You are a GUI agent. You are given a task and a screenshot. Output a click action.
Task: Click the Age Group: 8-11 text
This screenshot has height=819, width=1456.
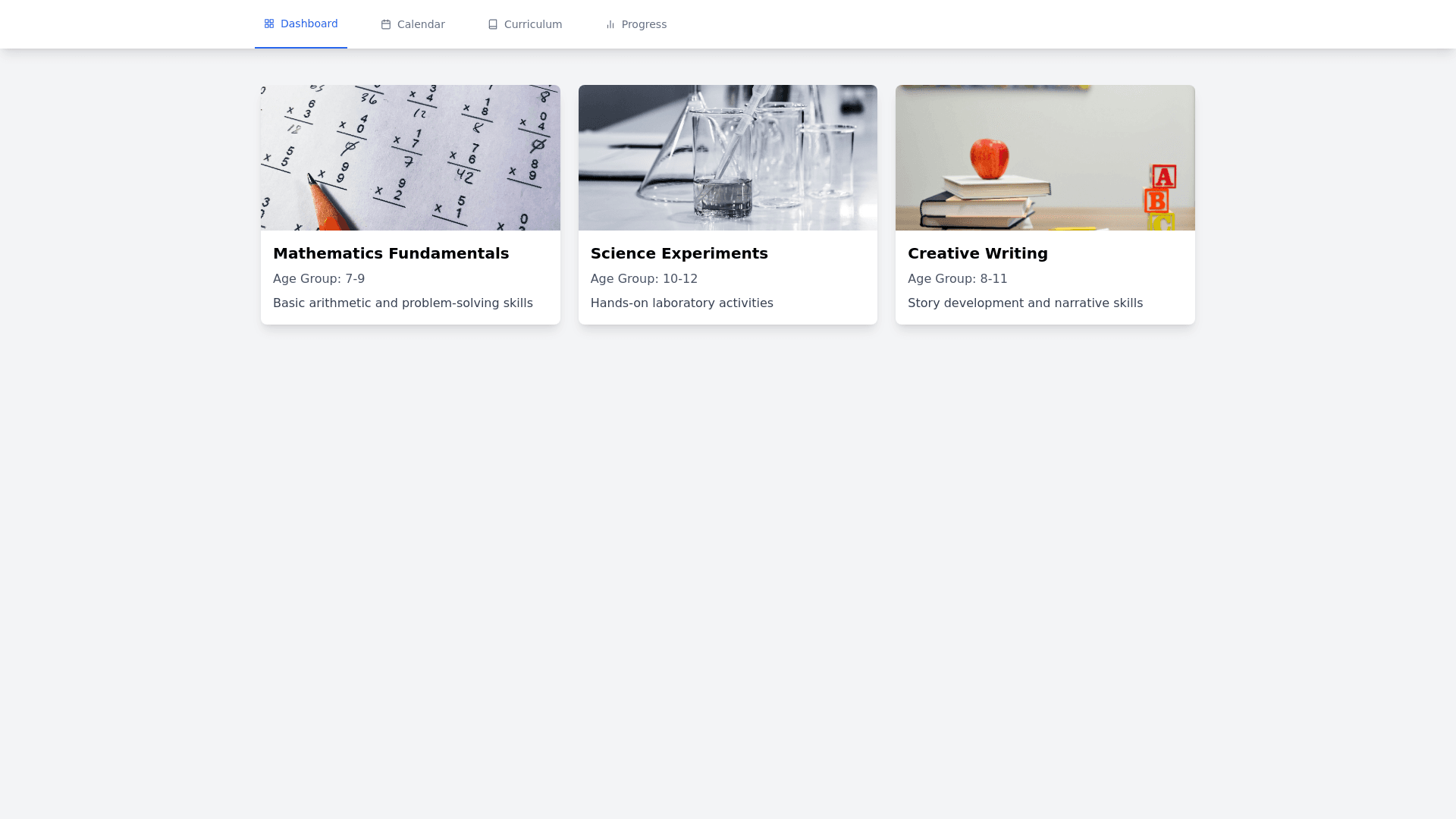point(957,278)
